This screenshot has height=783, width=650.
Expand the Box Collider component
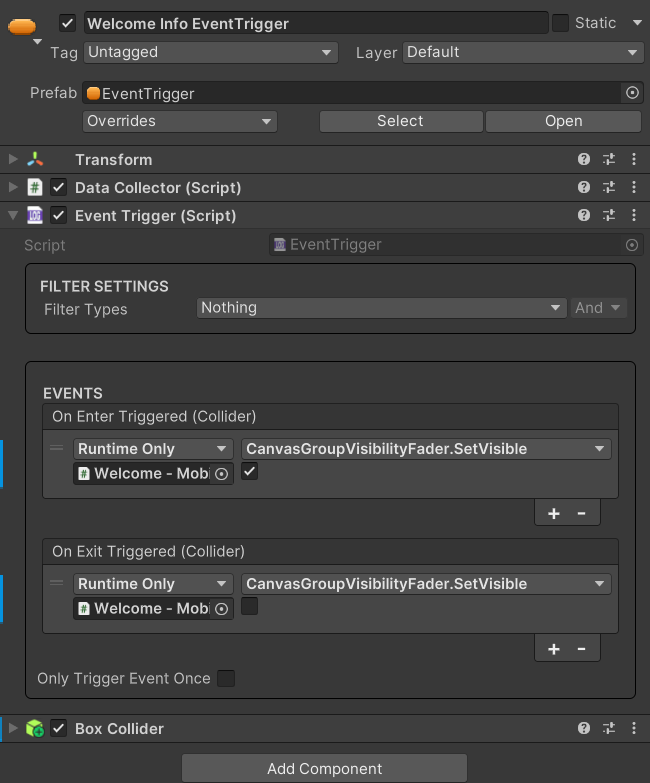[13, 729]
